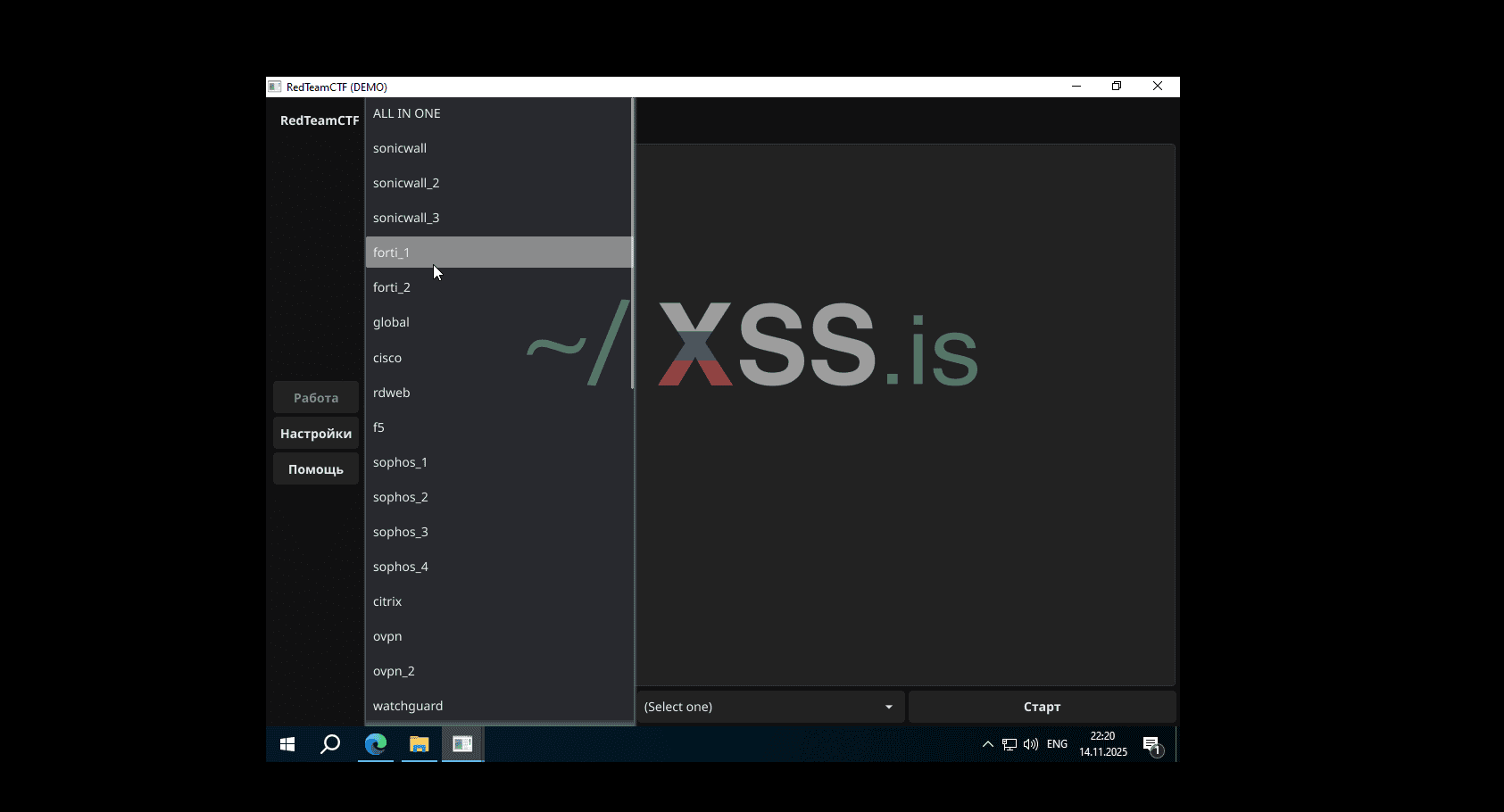
Task: Select the watchguard option
Action: click(x=498, y=706)
